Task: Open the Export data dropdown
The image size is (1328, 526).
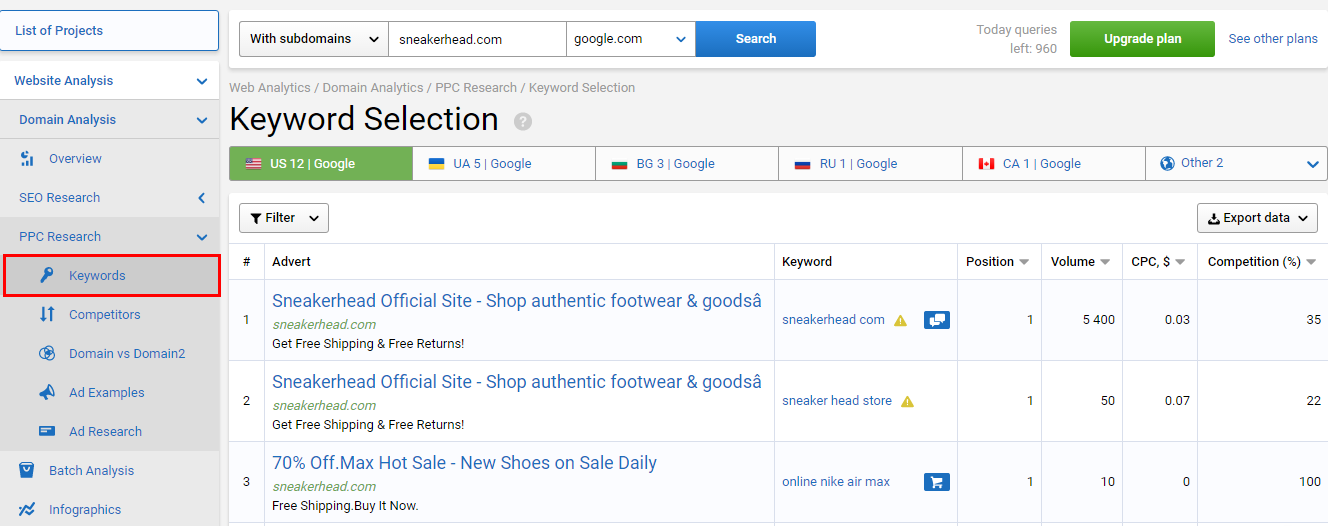Action: tap(1257, 218)
